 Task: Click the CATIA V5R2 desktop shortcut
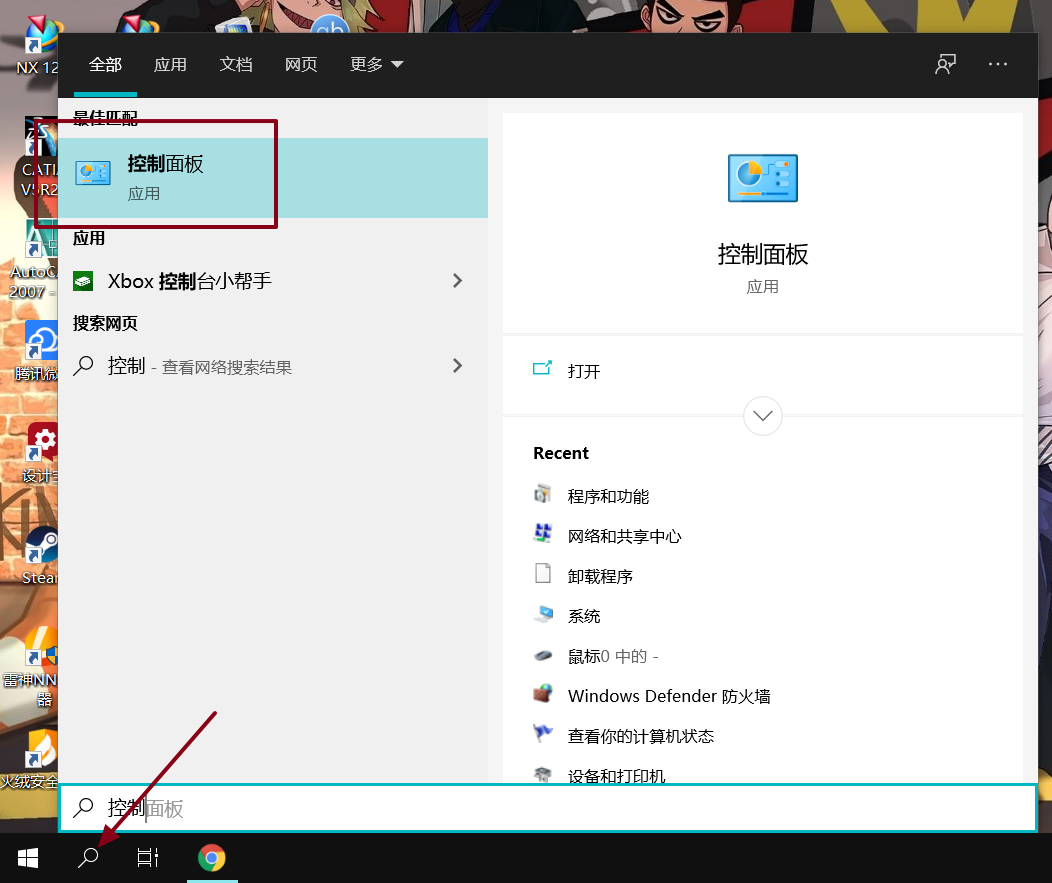[x=39, y=158]
